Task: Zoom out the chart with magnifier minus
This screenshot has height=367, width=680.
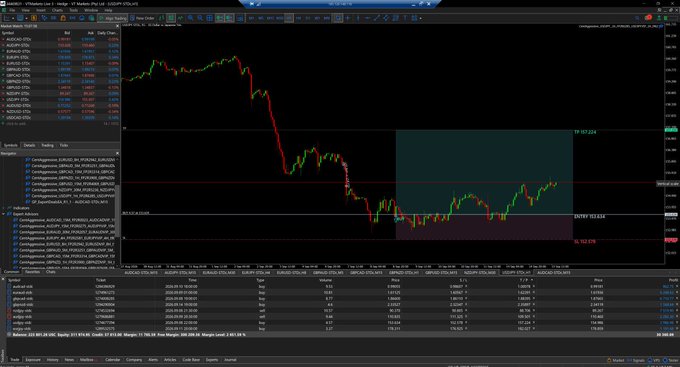Action: (x=200, y=18)
